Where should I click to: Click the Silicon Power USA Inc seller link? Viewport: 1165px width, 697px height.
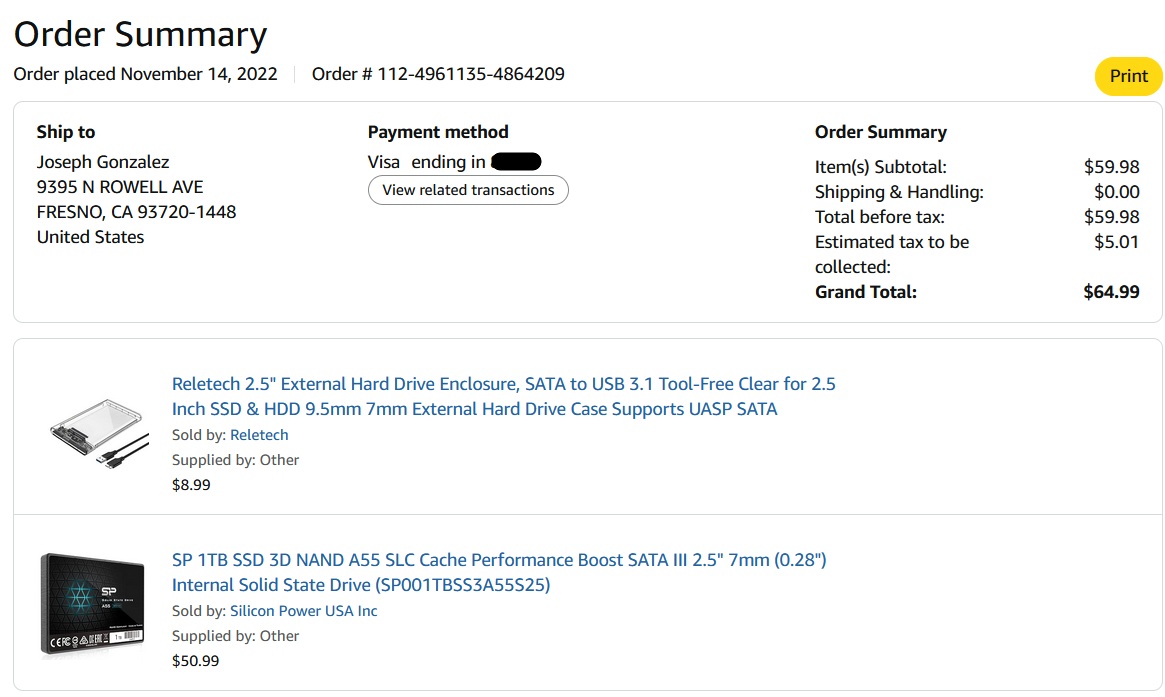(303, 611)
